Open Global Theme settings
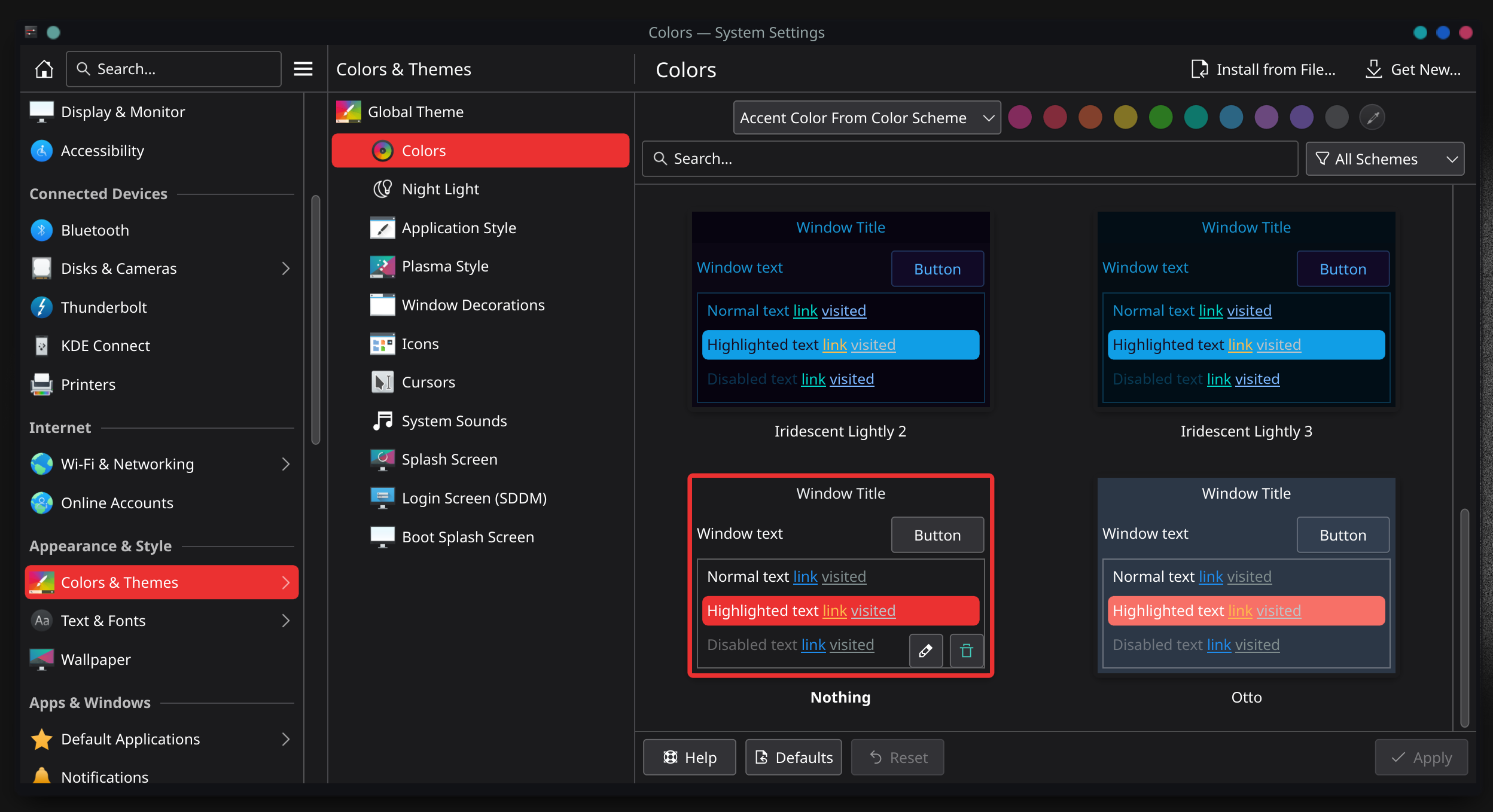 480,112
